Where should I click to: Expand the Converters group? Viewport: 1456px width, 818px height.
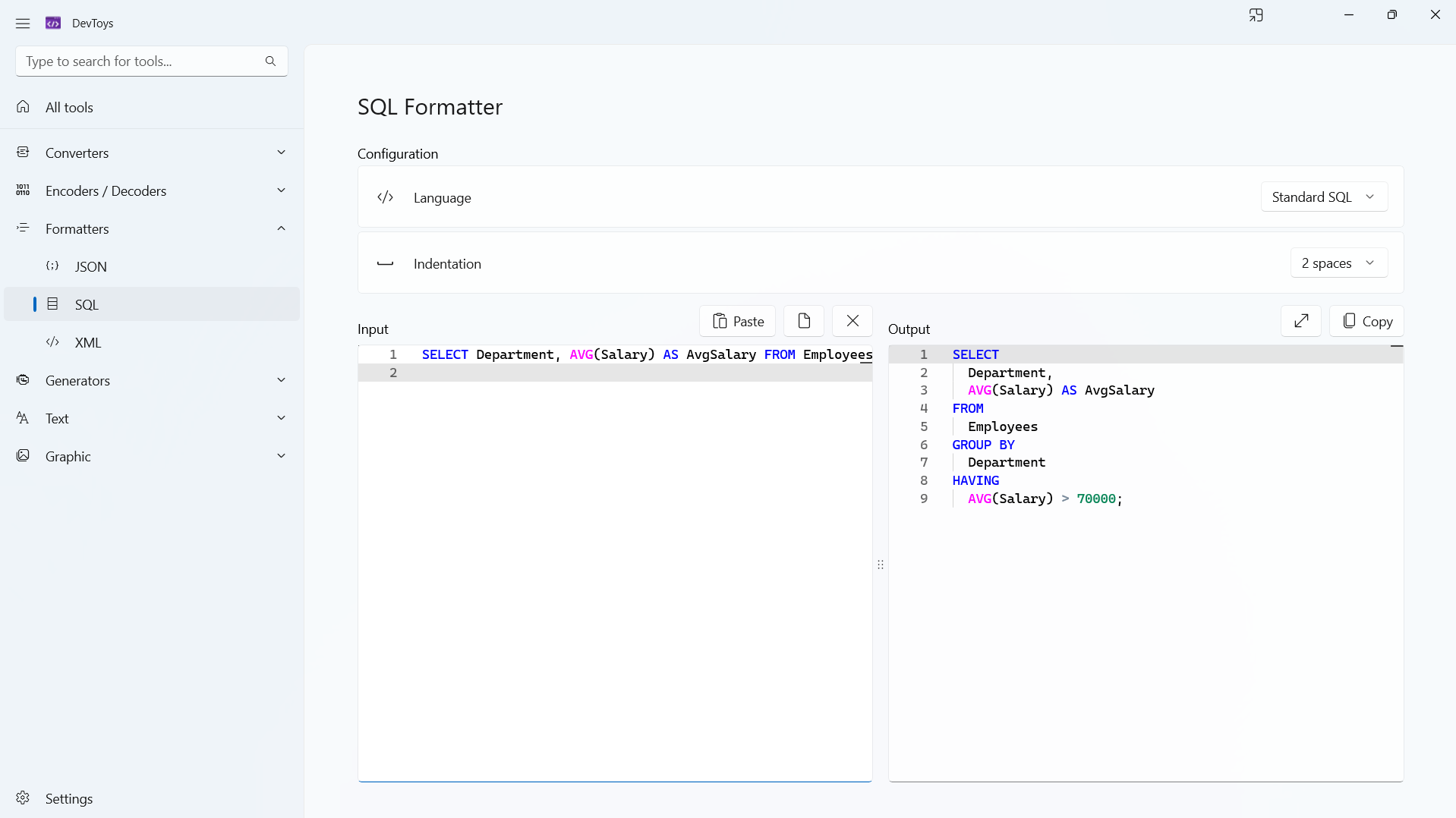pyautogui.click(x=152, y=153)
